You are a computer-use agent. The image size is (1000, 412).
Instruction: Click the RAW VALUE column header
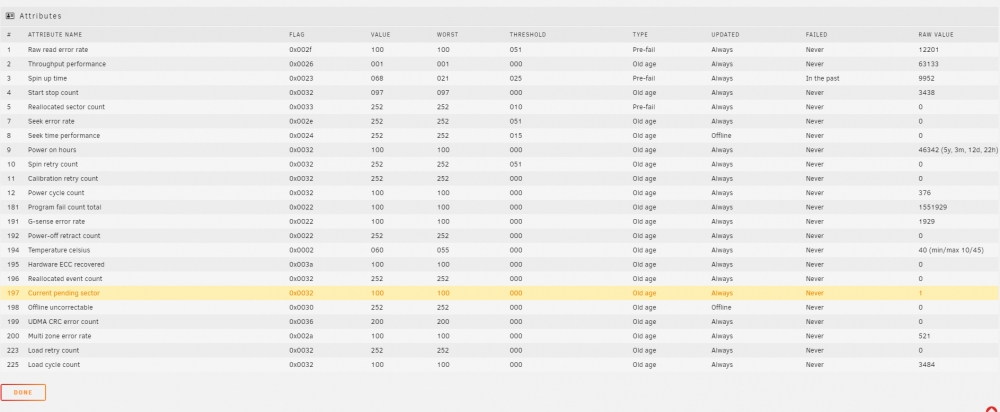point(936,34)
